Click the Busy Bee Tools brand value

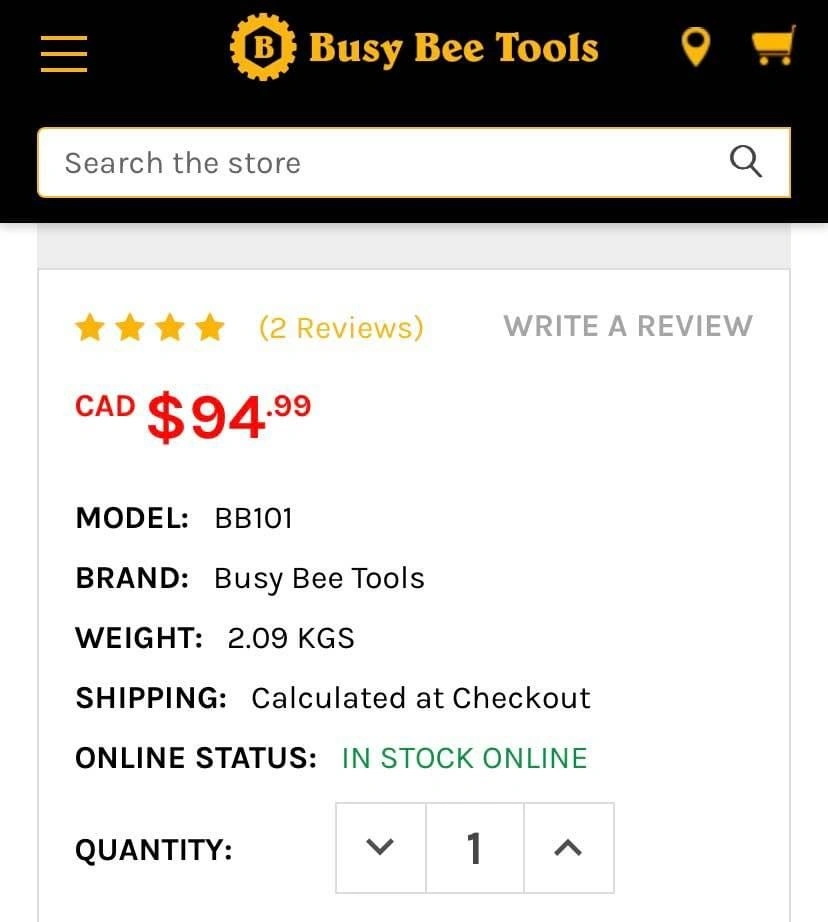(x=319, y=578)
